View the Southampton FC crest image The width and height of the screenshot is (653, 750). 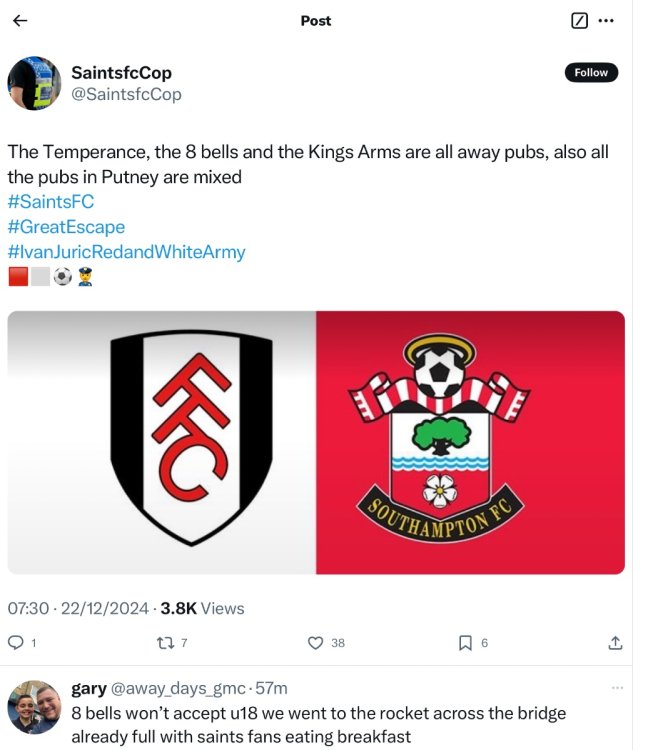click(470, 442)
